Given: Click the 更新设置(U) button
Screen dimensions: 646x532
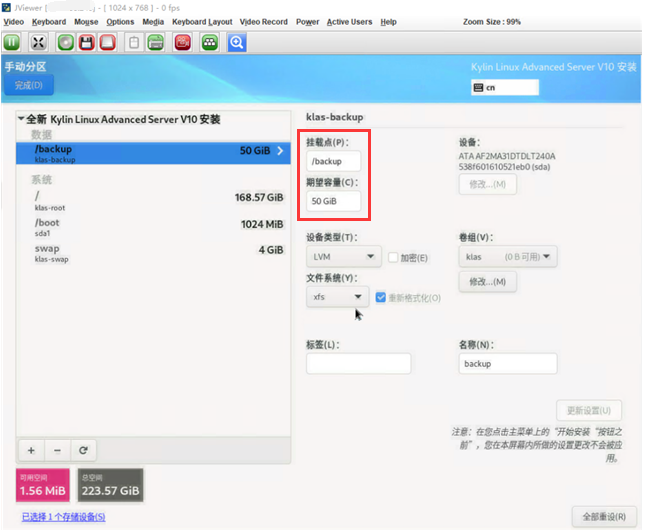Looking at the screenshot, I should click(588, 410).
